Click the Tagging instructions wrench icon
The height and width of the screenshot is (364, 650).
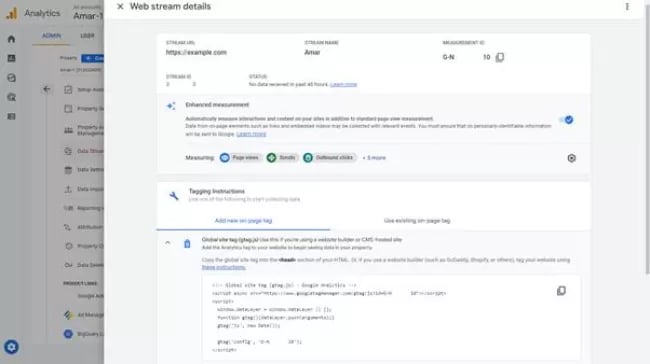pyautogui.click(x=174, y=196)
